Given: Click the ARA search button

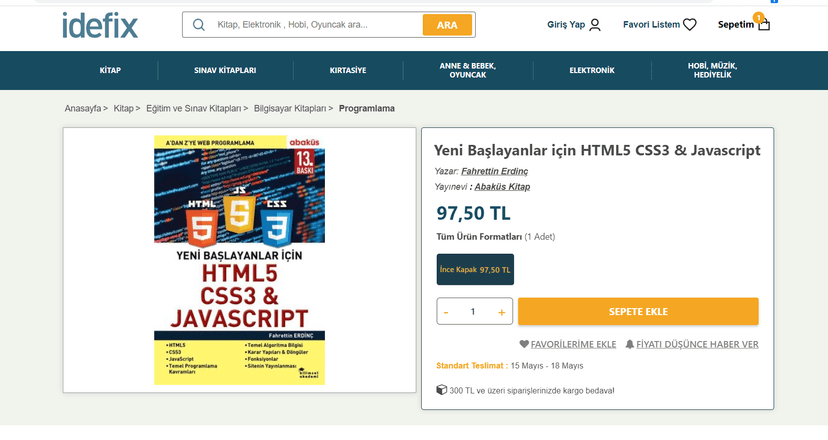Looking at the screenshot, I should pyautogui.click(x=447, y=25).
